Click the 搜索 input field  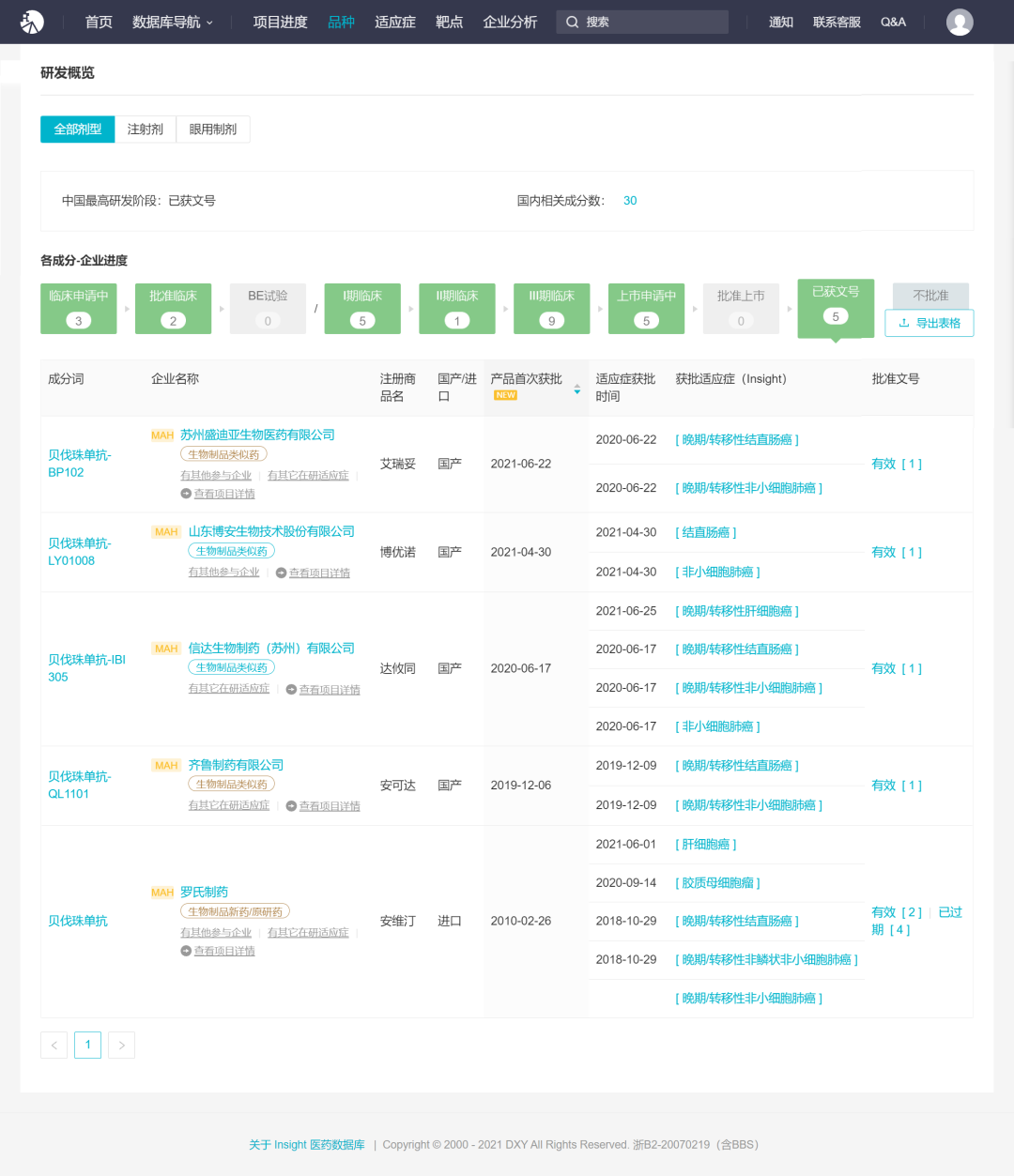pos(642,22)
